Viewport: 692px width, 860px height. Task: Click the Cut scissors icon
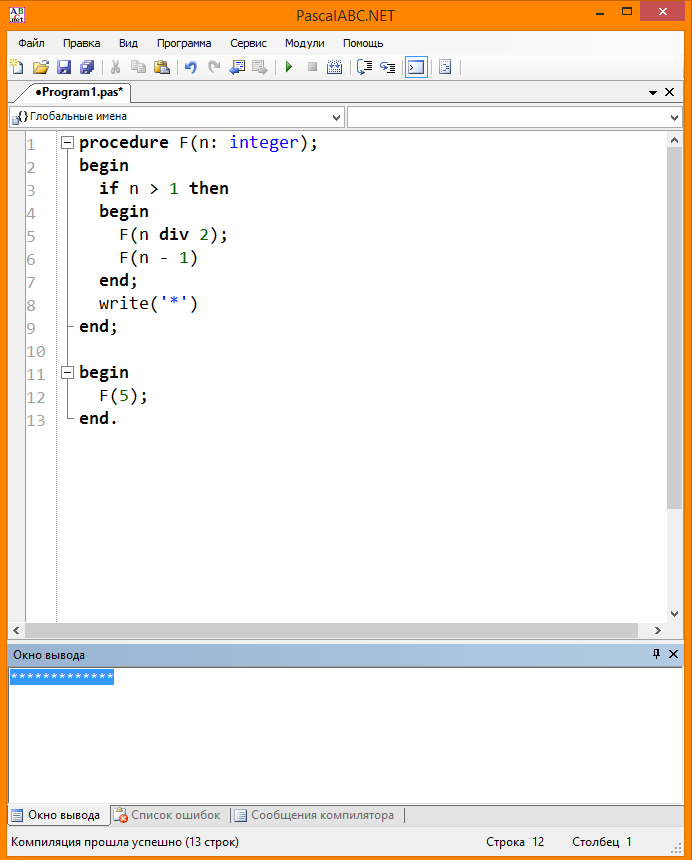coord(115,67)
